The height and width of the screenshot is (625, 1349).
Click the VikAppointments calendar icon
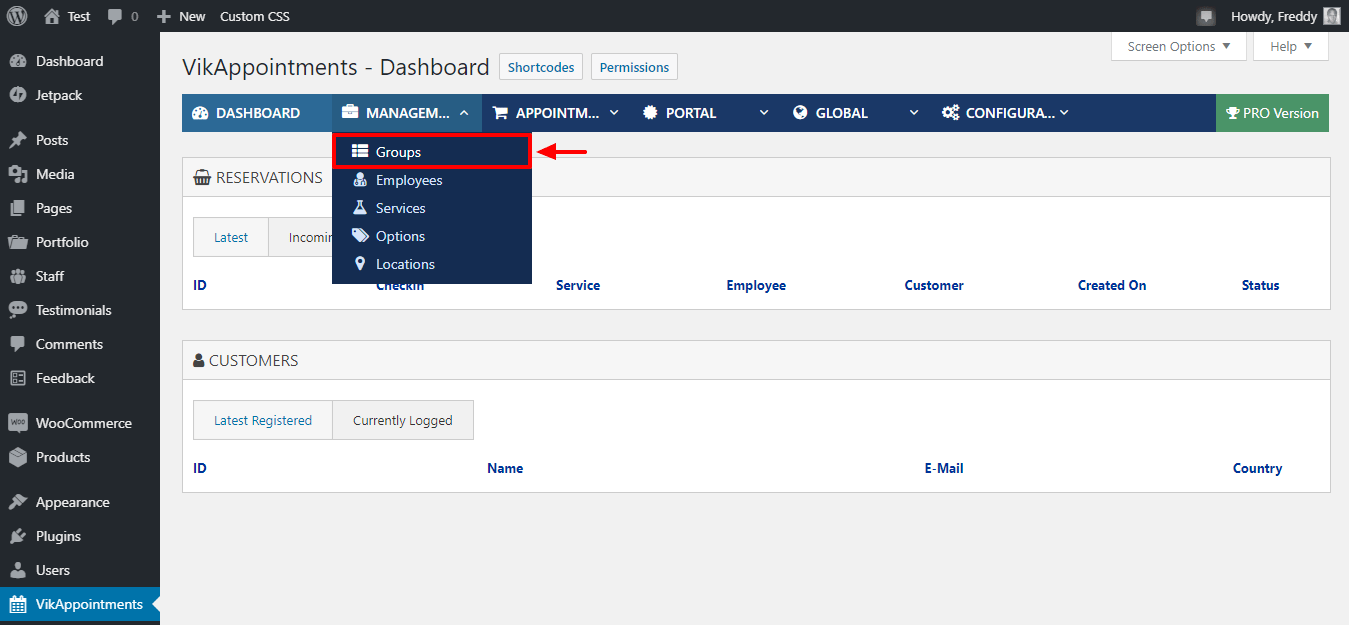click(17, 604)
